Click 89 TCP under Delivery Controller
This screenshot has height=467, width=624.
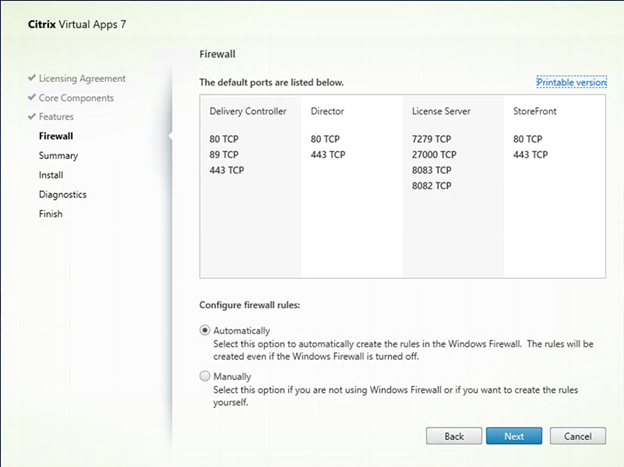pyautogui.click(x=224, y=155)
